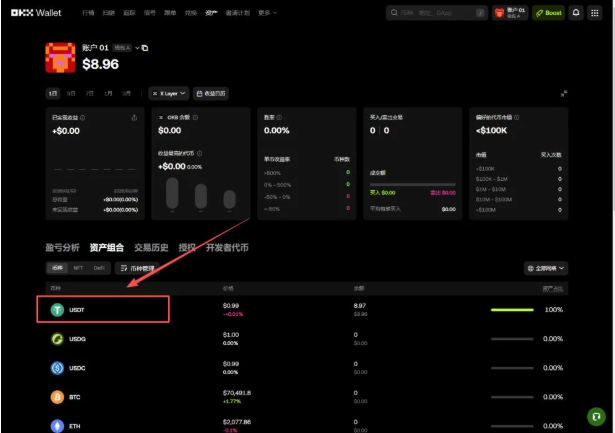This screenshot has width=615, height=433.
Task: Click the <$100K preferred market cap value
Action: point(491,131)
